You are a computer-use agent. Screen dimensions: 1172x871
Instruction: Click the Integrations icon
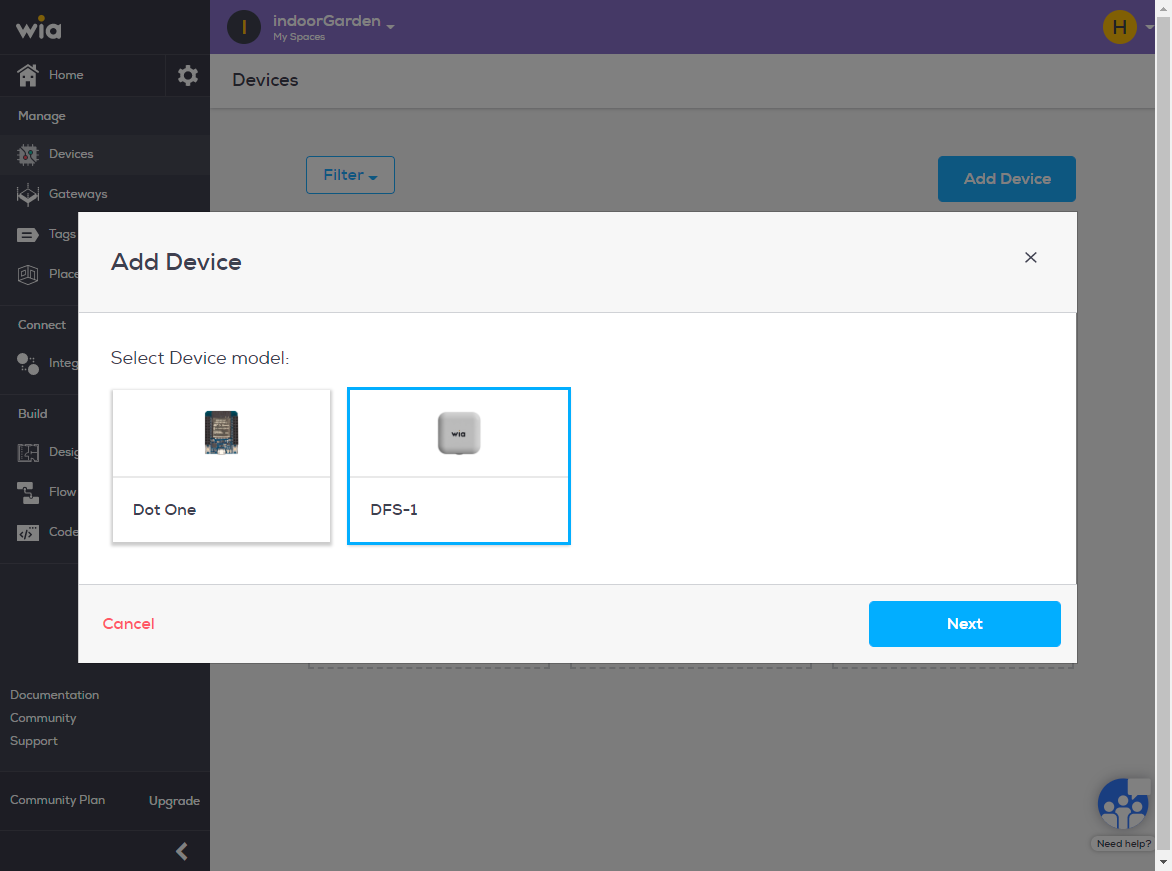click(x=28, y=363)
